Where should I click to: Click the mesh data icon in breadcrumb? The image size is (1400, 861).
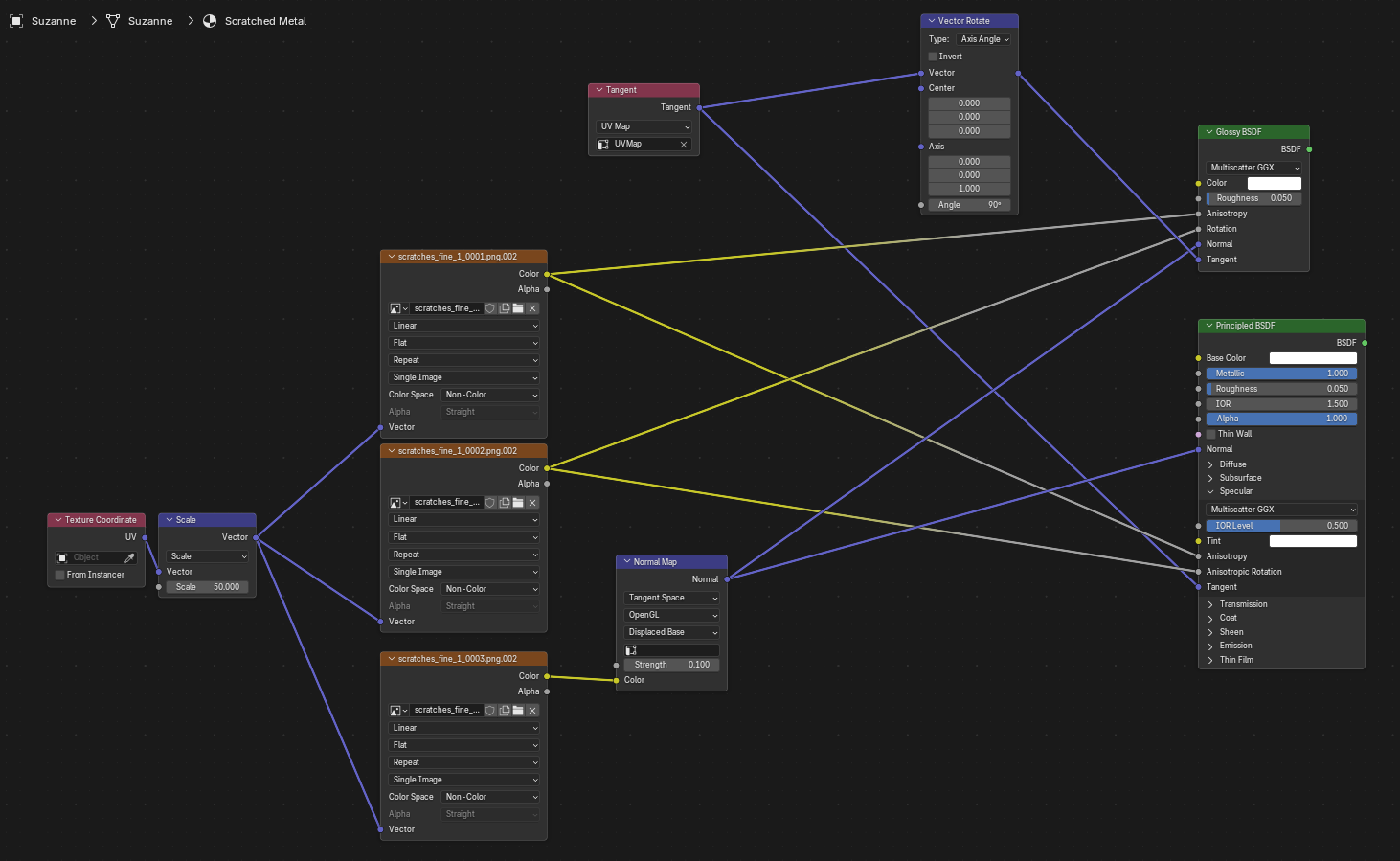point(113,21)
